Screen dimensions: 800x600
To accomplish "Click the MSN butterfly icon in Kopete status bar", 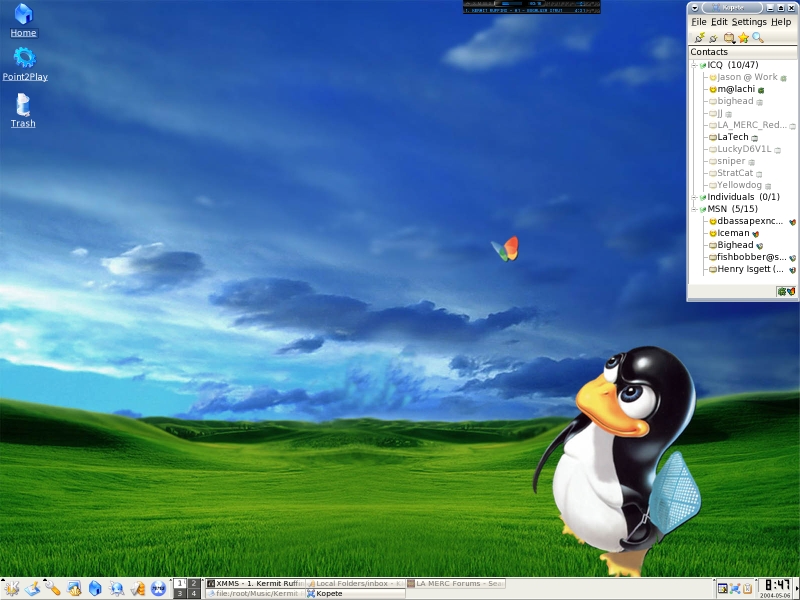I will [791, 291].
